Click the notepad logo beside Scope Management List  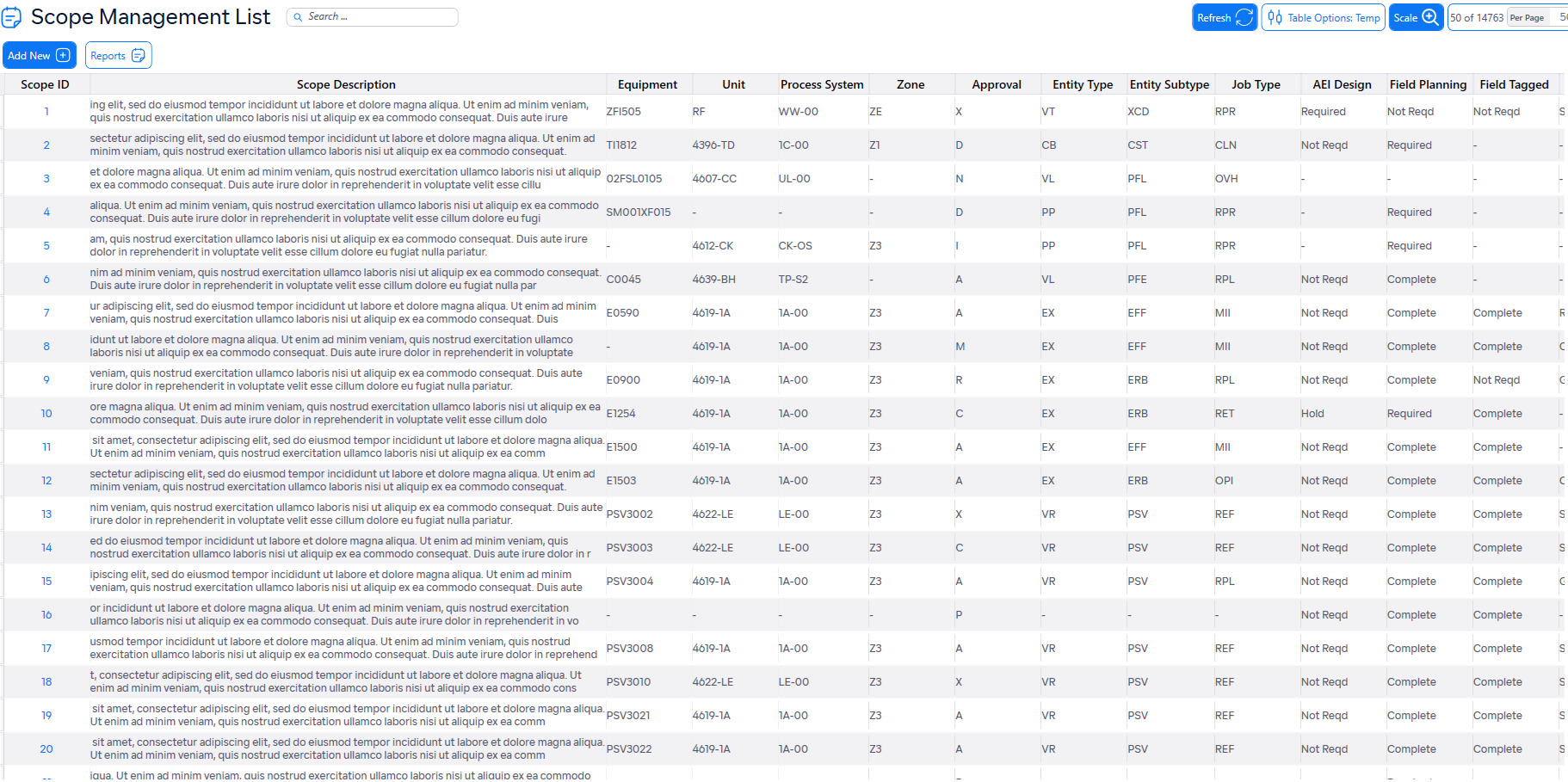pos(12,17)
